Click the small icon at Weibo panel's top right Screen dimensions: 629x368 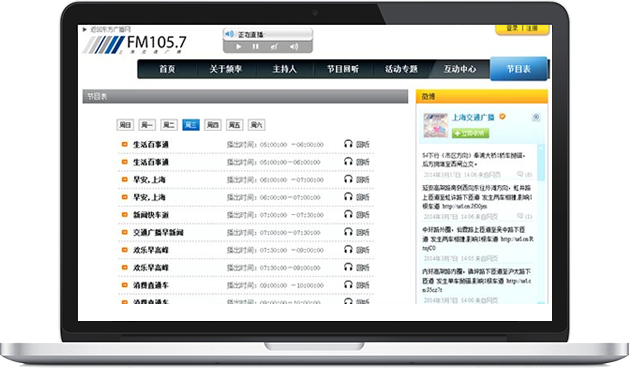tap(536, 117)
